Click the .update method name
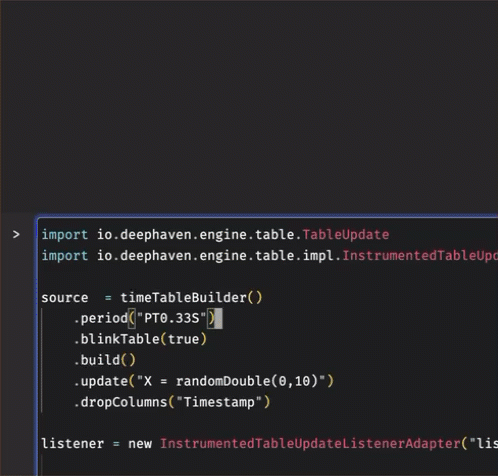Viewport: 498px width, 476px height. (x=104, y=381)
